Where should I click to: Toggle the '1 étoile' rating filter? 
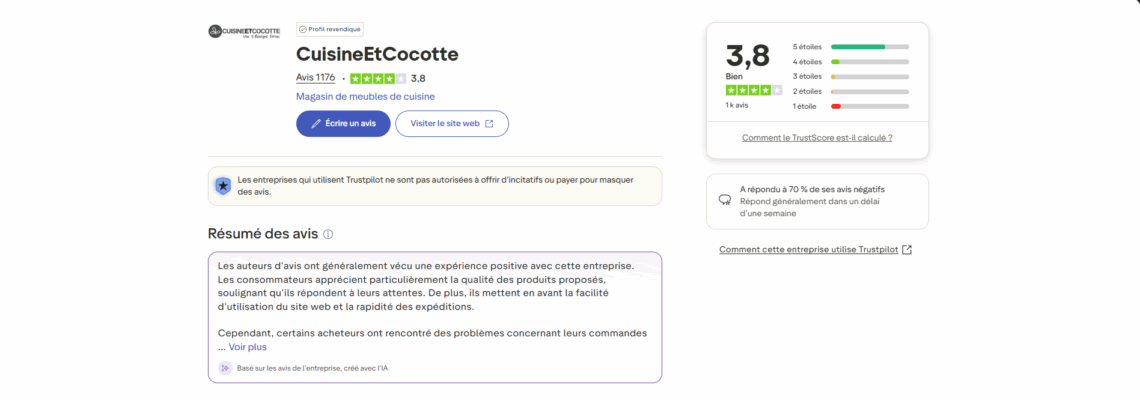coord(850,106)
